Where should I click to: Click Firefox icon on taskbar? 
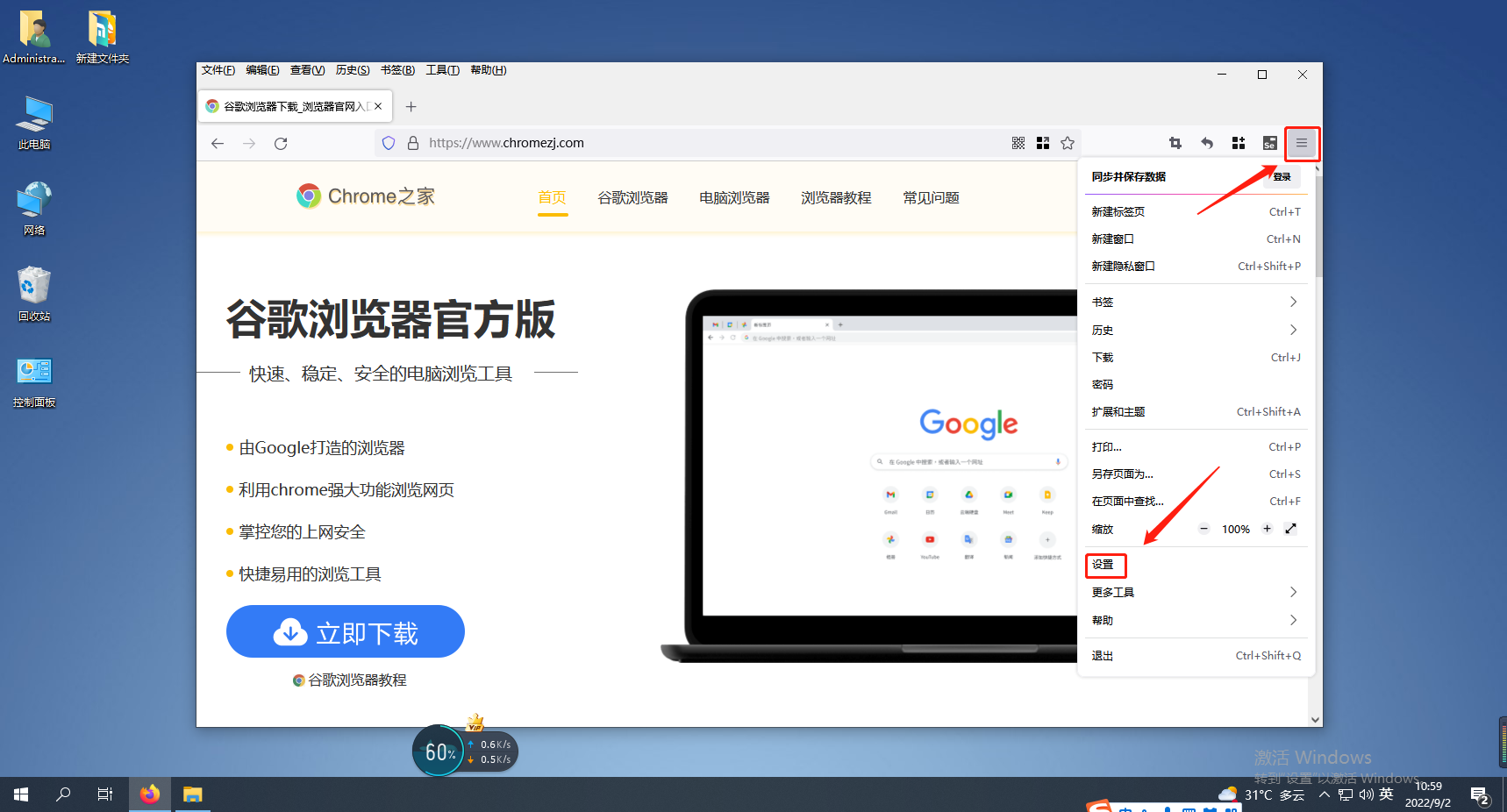click(x=150, y=794)
